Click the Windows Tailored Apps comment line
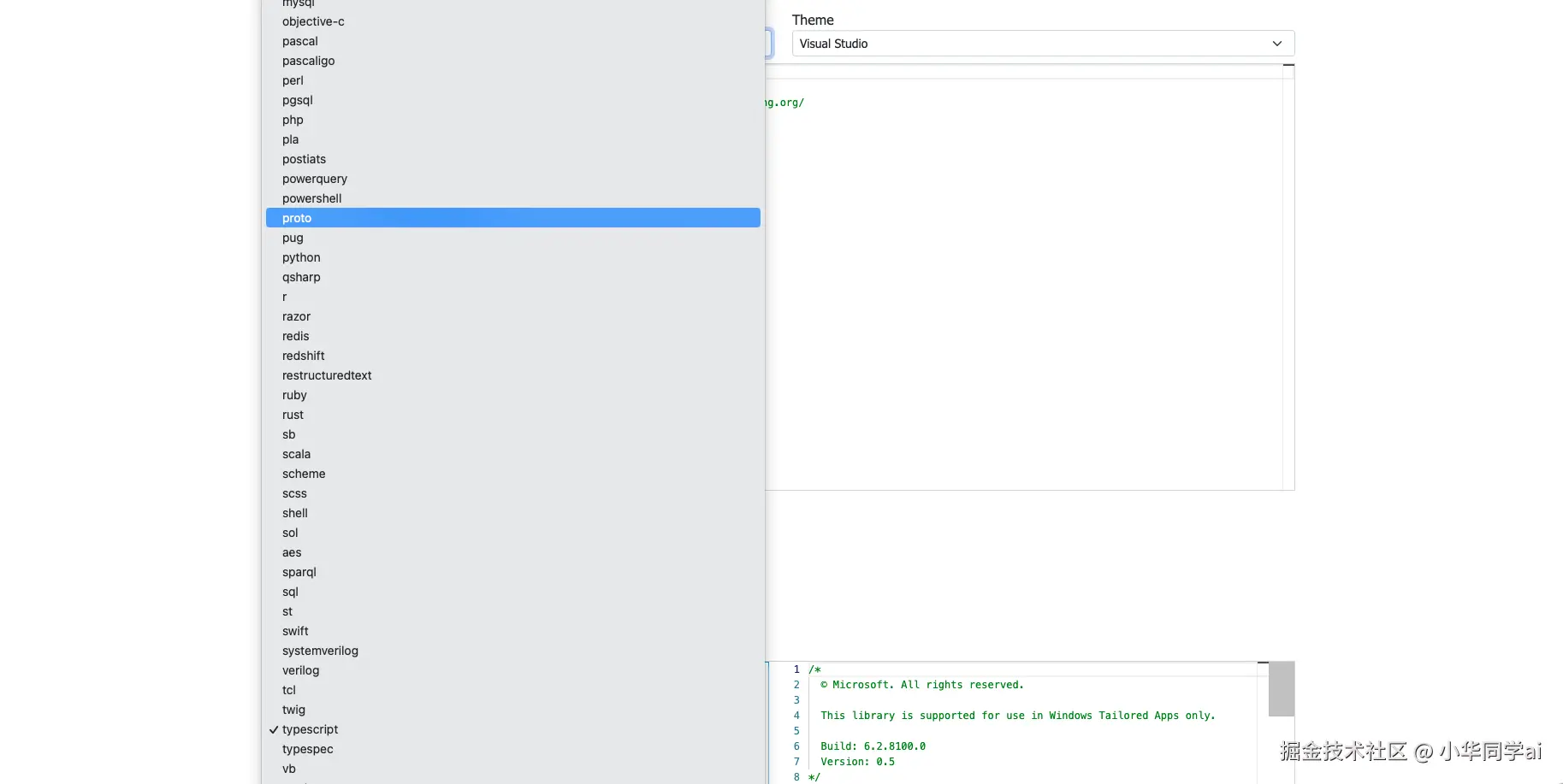The width and height of the screenshot is (1563, 784). 1018,716
